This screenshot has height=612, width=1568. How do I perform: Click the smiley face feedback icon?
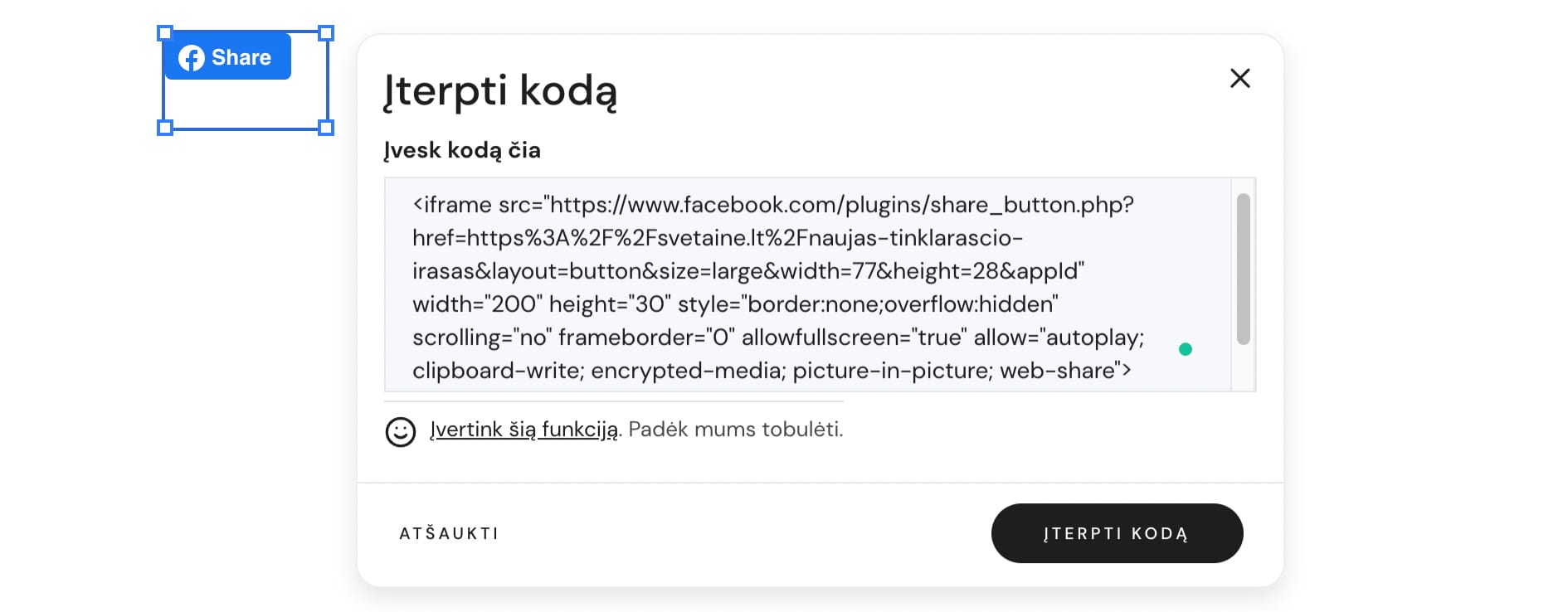coord(401,431)
